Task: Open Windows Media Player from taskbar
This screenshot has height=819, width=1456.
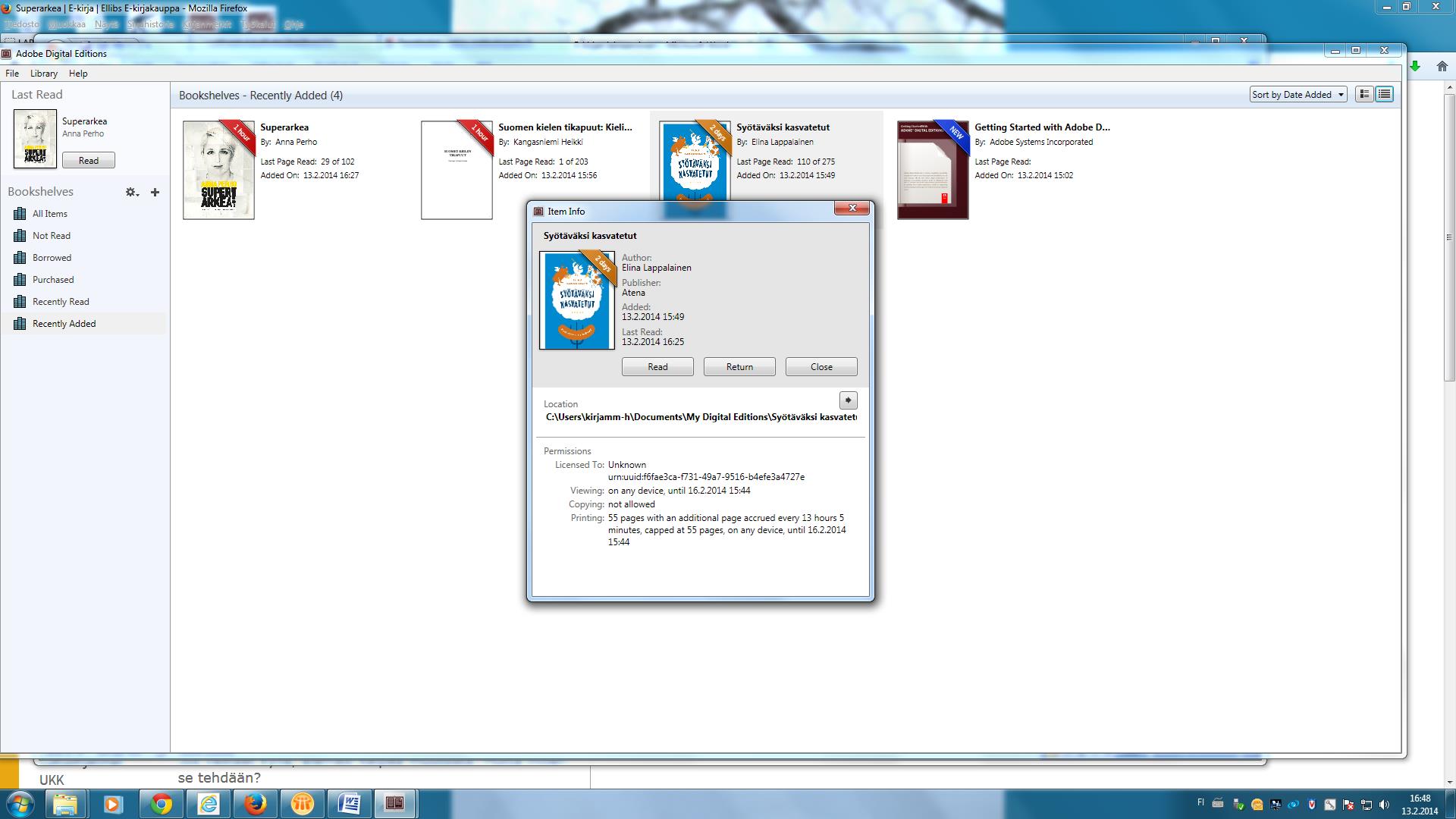Action: tap(112, 804)
